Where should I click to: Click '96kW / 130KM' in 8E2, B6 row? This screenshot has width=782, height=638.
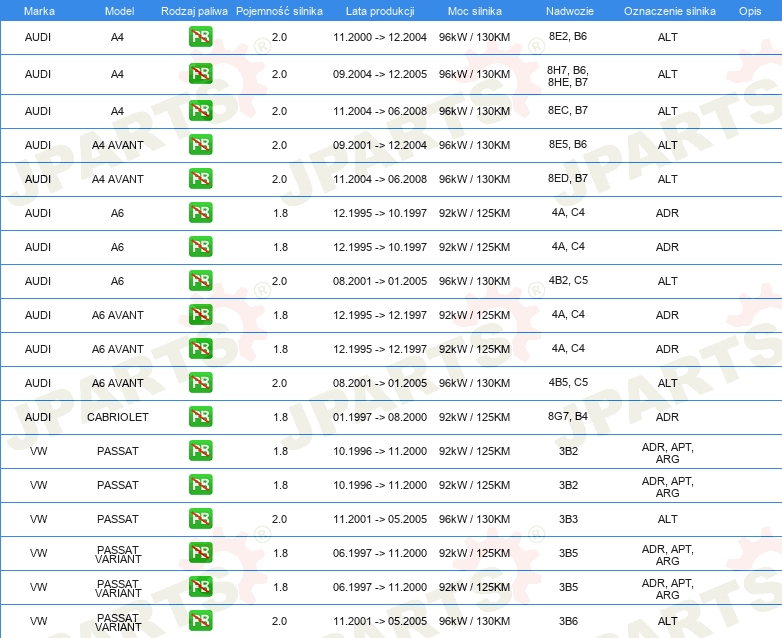[x=474, y=37]
